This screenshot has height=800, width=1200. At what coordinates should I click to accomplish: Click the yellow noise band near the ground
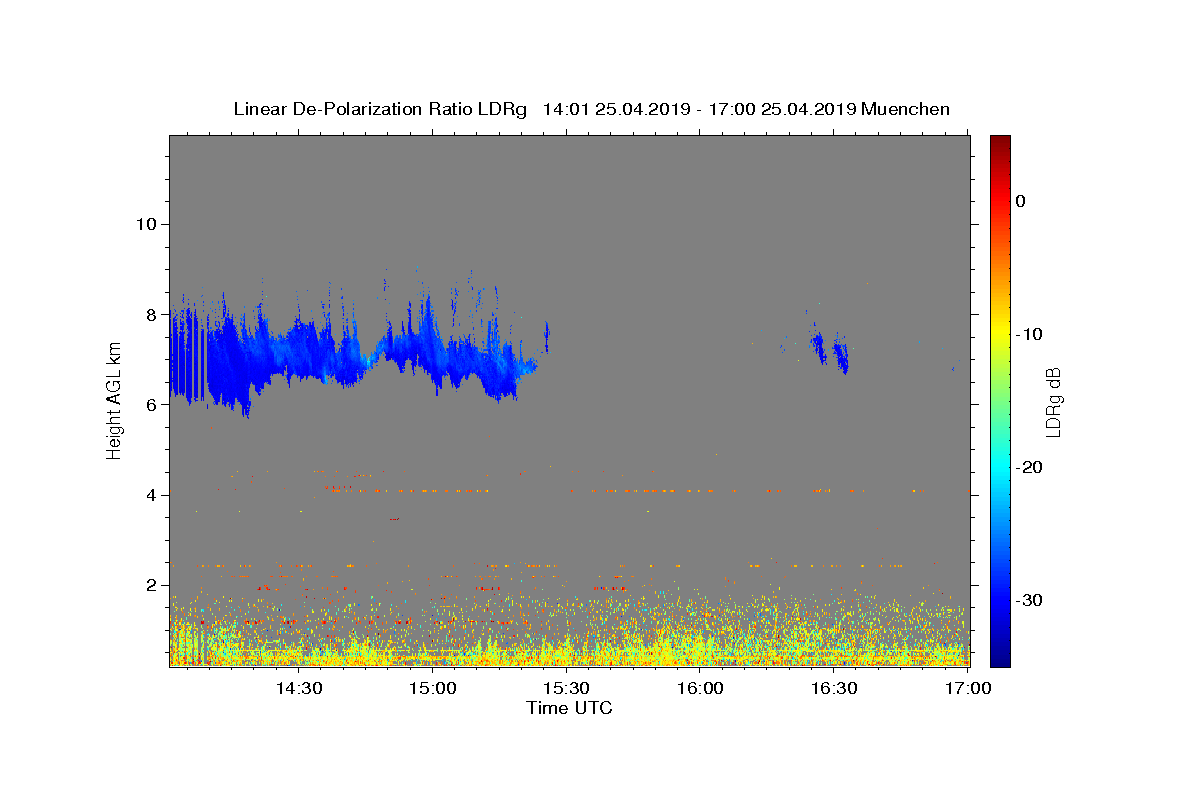[x=569, y=650]
